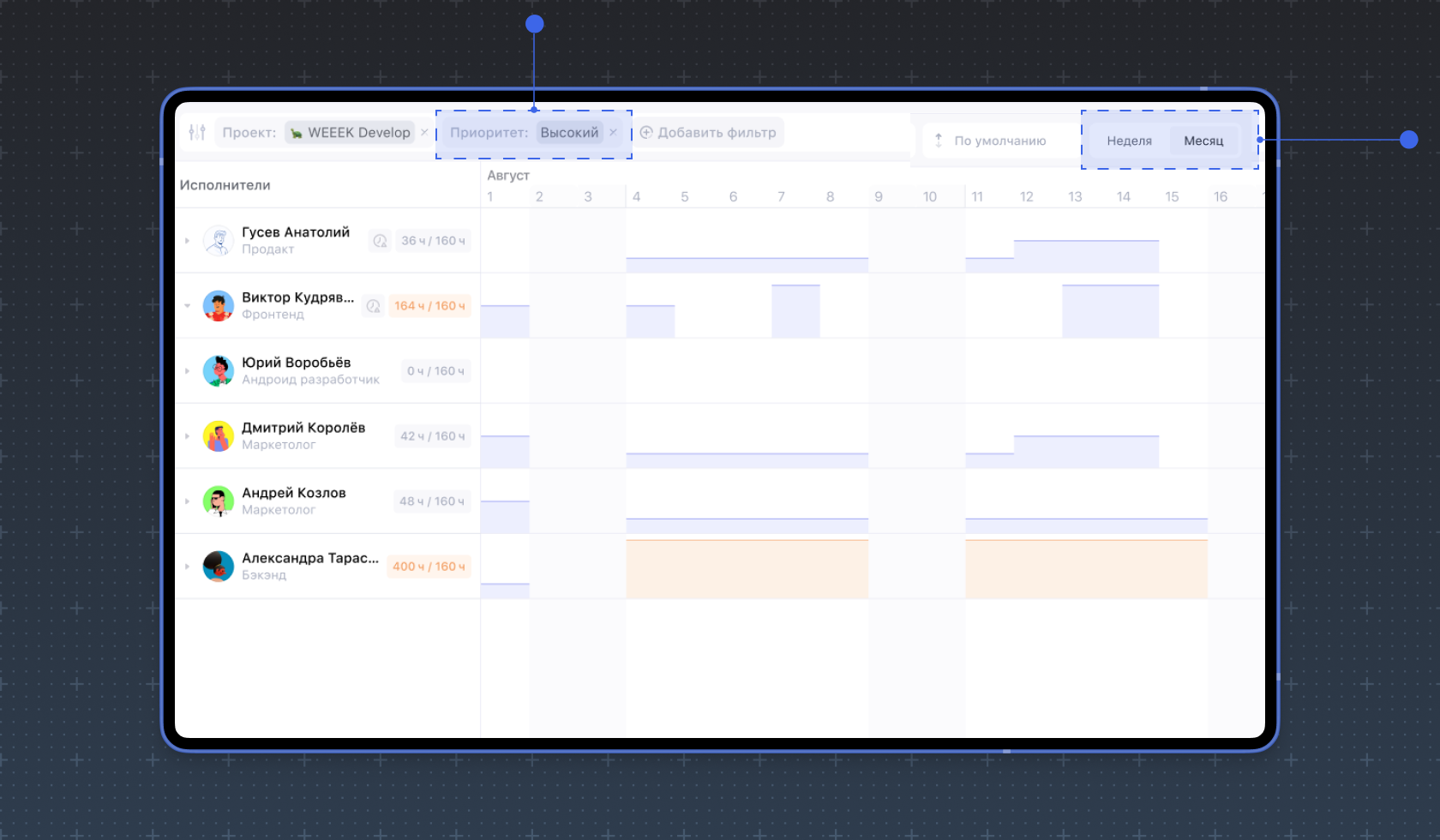Click Александра Тарас's avatar
This screenshot has width=1440, height=840.
(x=219, y=567)
